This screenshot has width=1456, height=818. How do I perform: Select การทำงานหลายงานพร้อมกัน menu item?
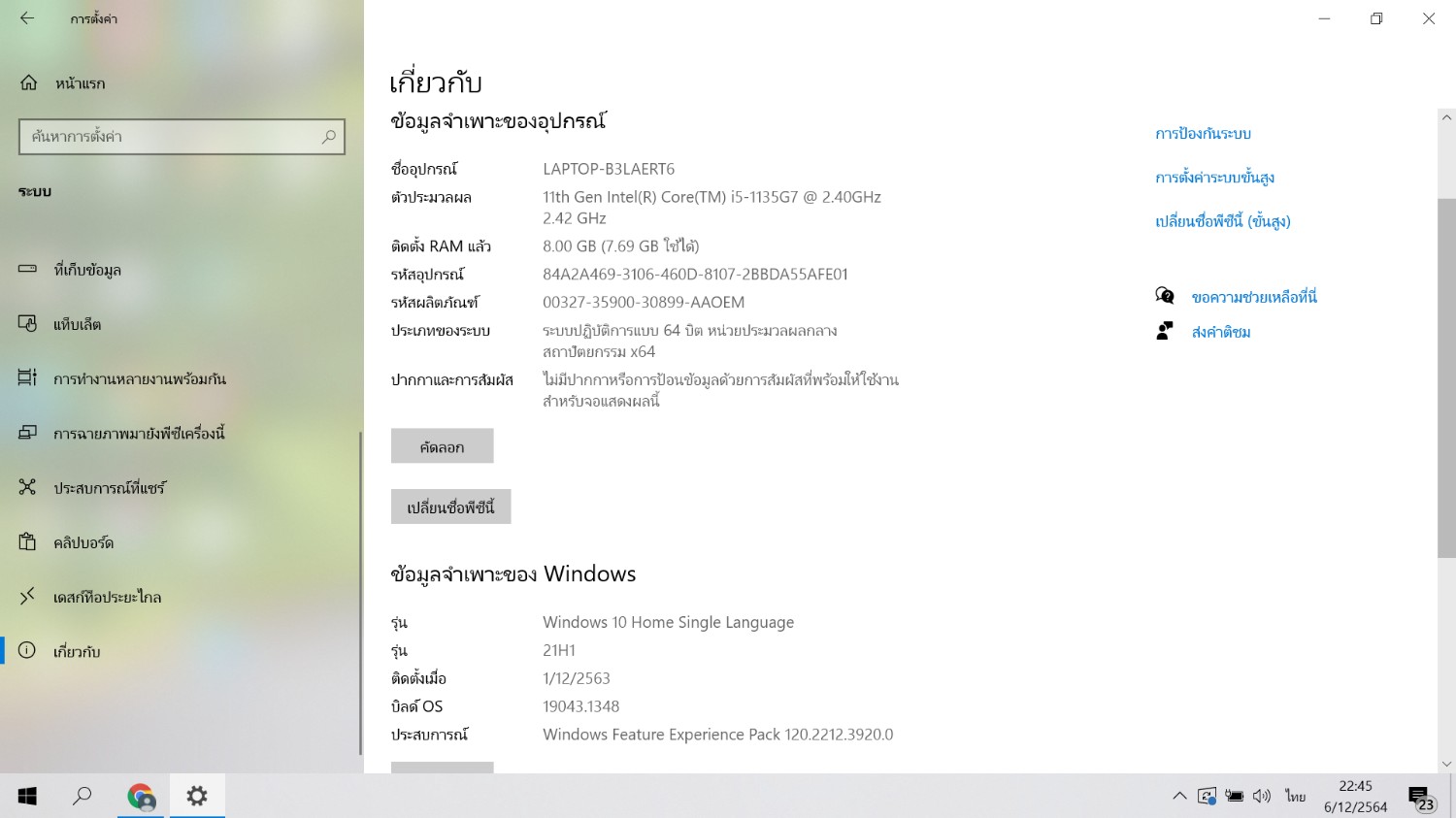[181, 378]
